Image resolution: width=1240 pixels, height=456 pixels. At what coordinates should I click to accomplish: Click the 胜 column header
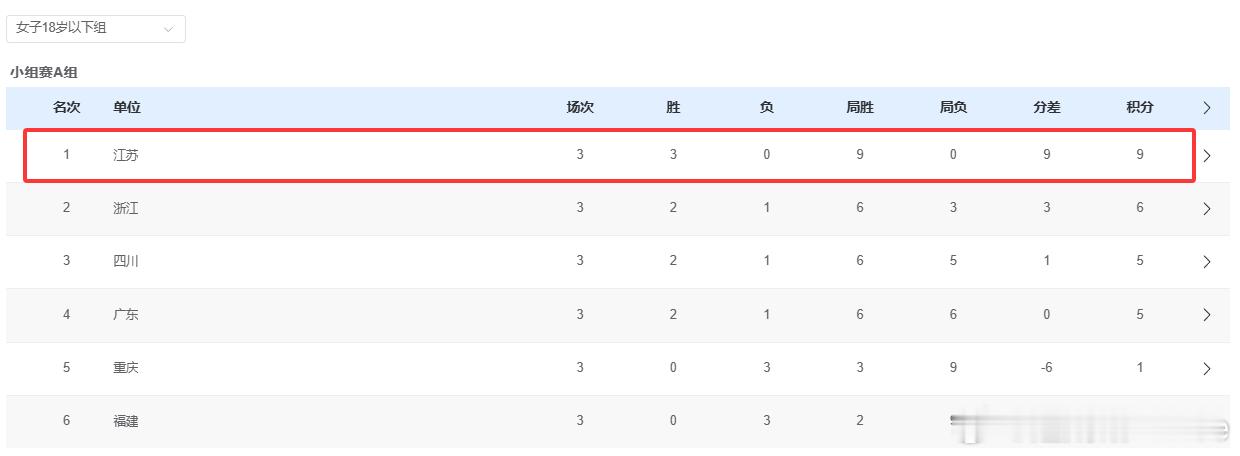click(x=673, y=107)
